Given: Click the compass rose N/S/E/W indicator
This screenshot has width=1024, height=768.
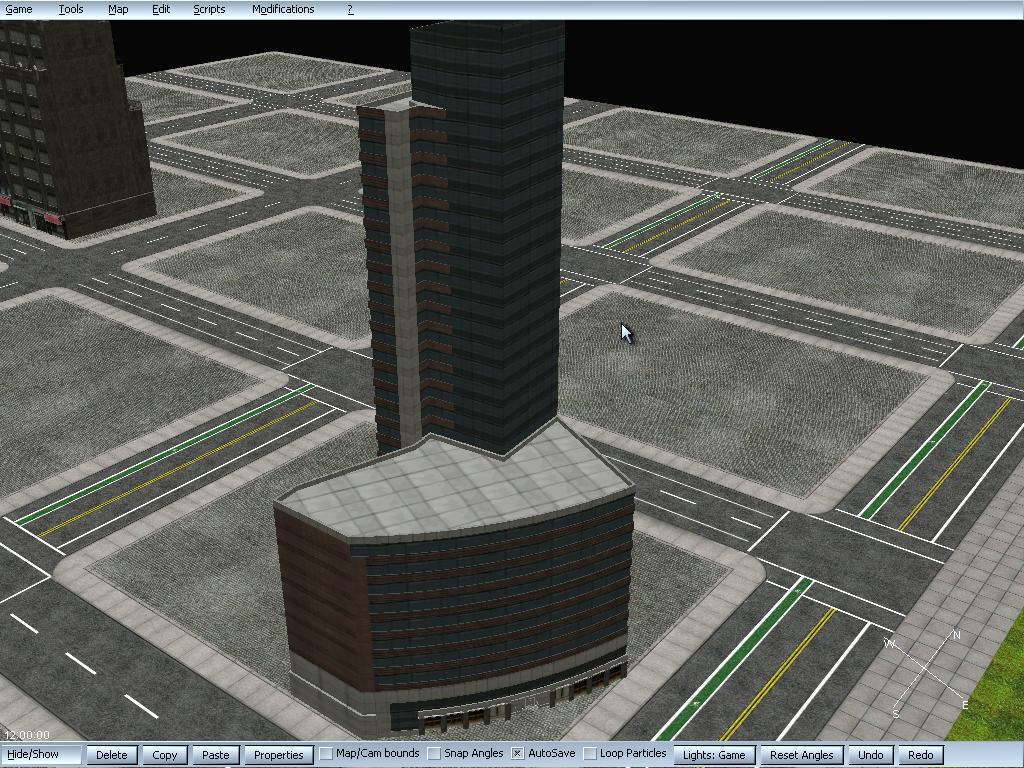Looking at the screenshot, I should pos(926,673).
